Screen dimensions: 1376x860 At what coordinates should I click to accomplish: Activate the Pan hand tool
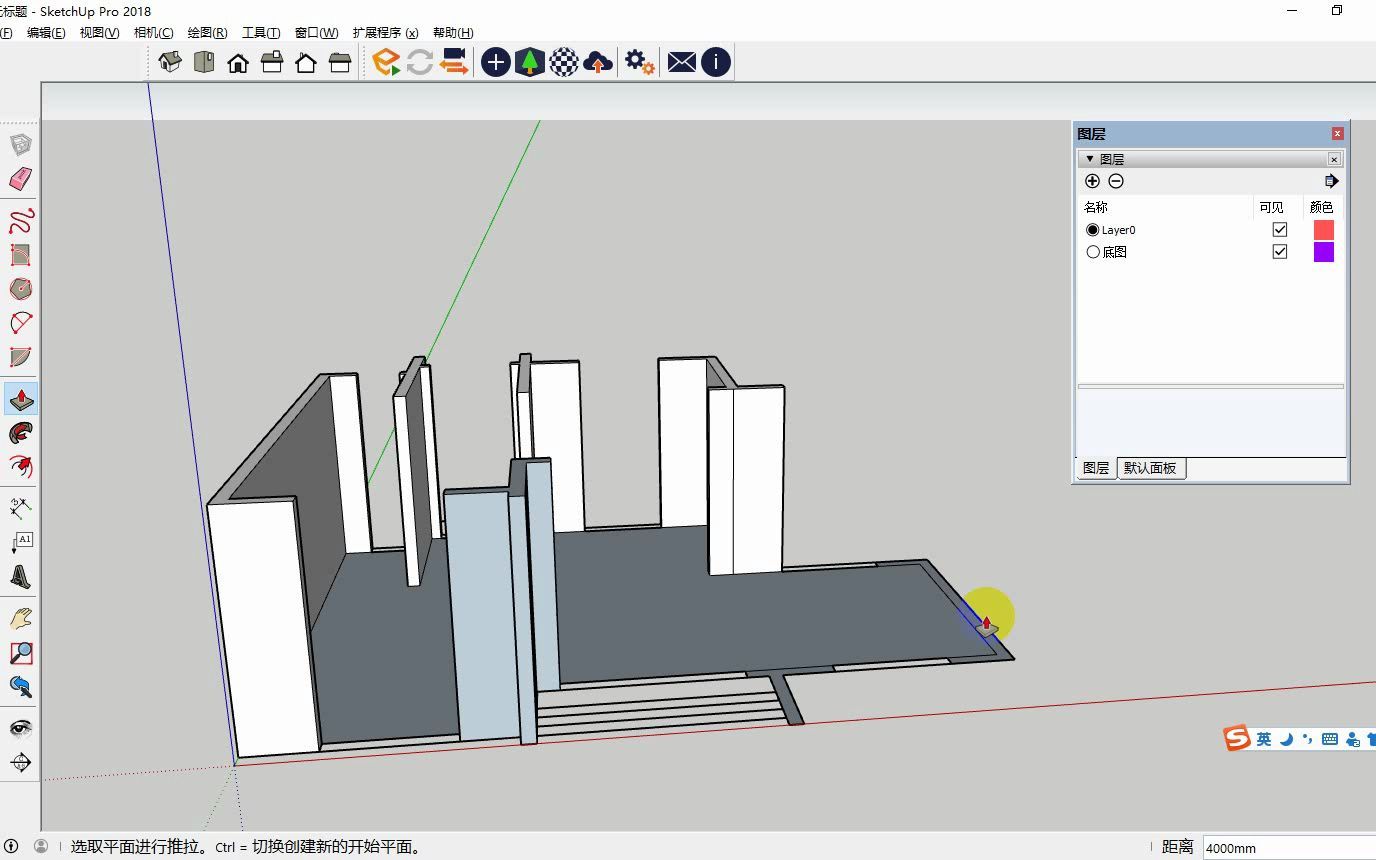click(x=21, y=618)
